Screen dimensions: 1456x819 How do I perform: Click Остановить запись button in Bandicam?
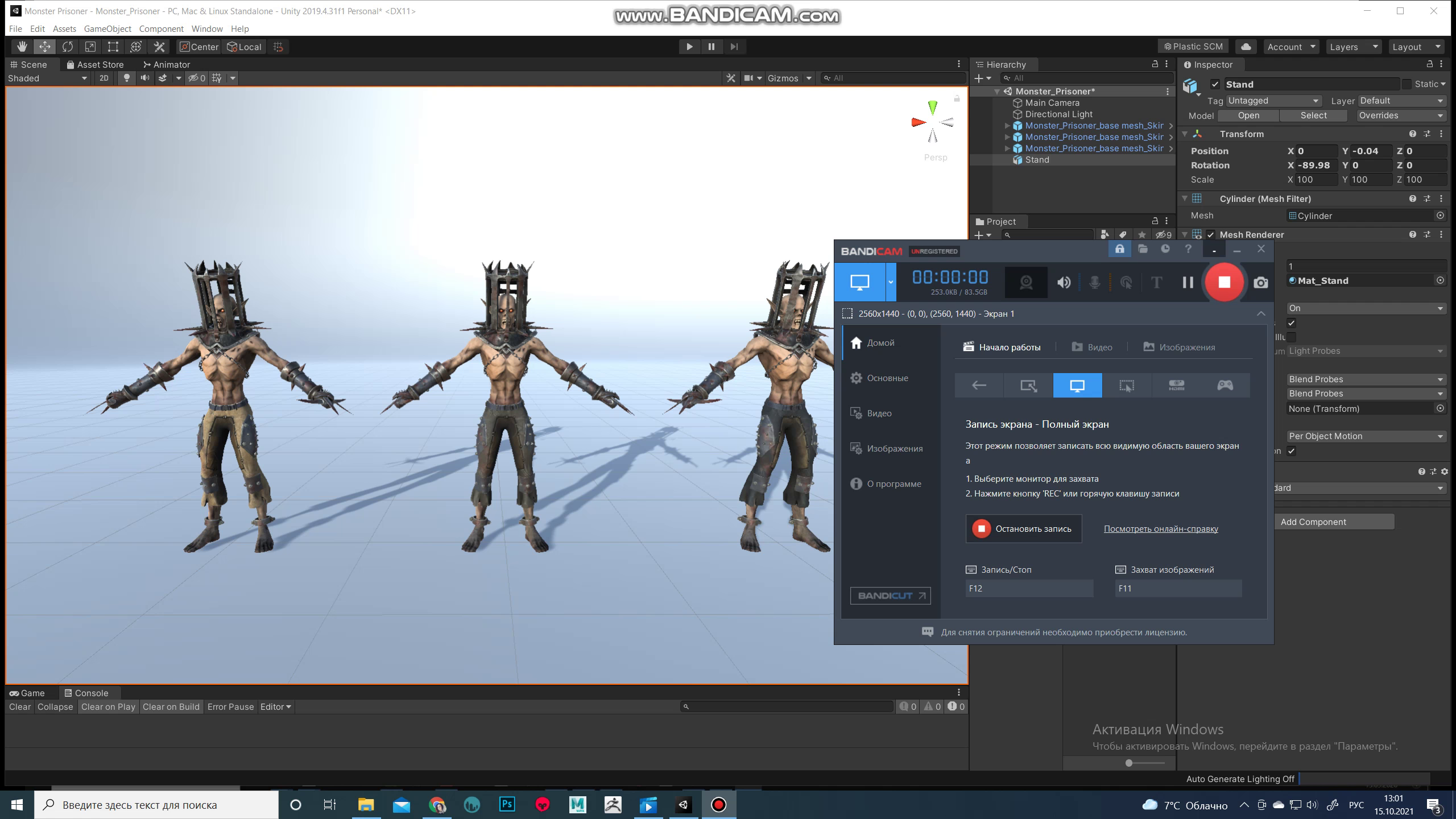coord(1024,529)
